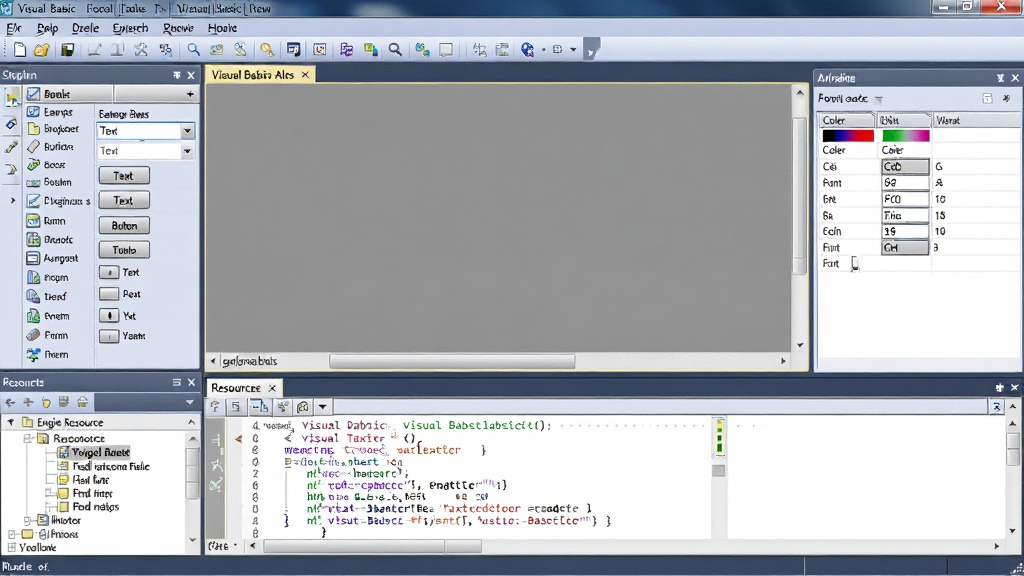Image resolution: width=1024 pixels, height=576 pixels.
Task: Click the first icon in code editor toolbar
Action: tap(215, 407)
